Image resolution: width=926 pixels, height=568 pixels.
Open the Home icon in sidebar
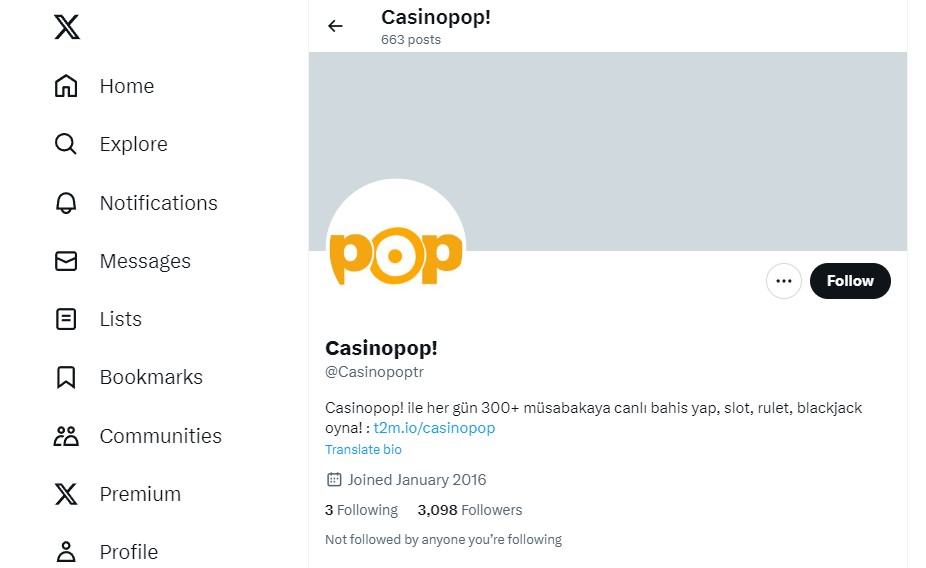tap(66, 86)
